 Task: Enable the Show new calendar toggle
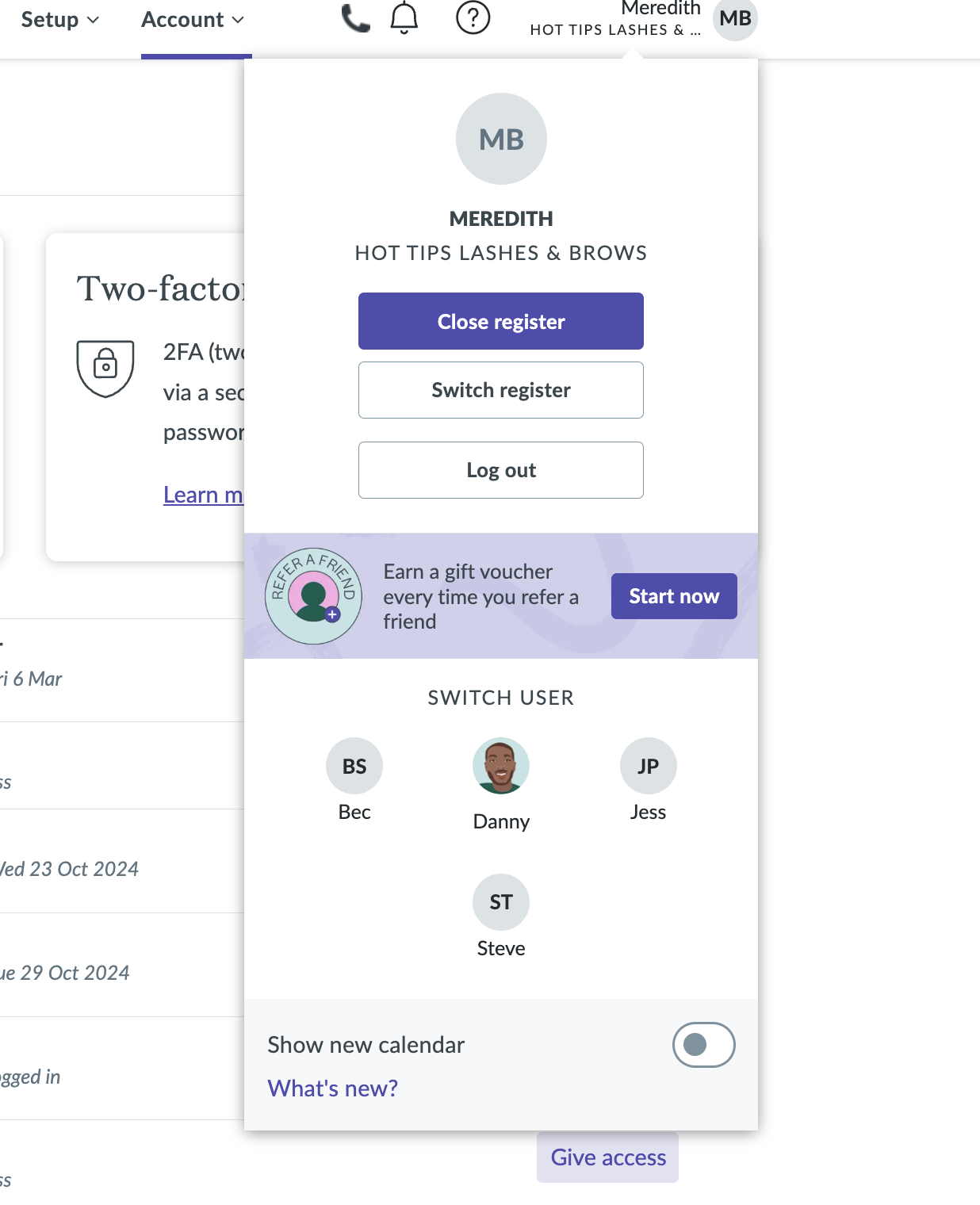coord(703,1045)
